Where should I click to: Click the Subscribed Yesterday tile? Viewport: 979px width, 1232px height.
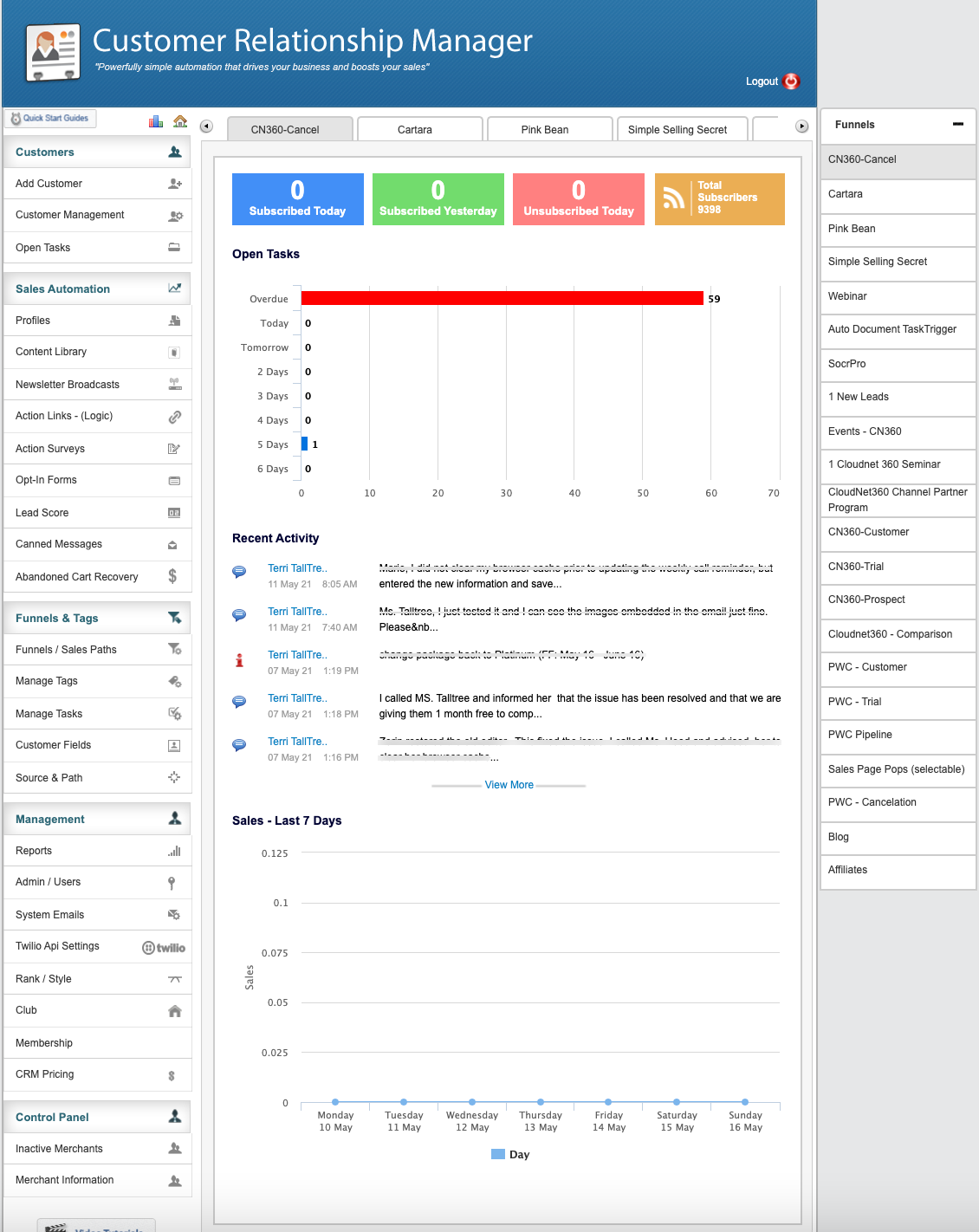pyautogui.click(x=438, y=199)
